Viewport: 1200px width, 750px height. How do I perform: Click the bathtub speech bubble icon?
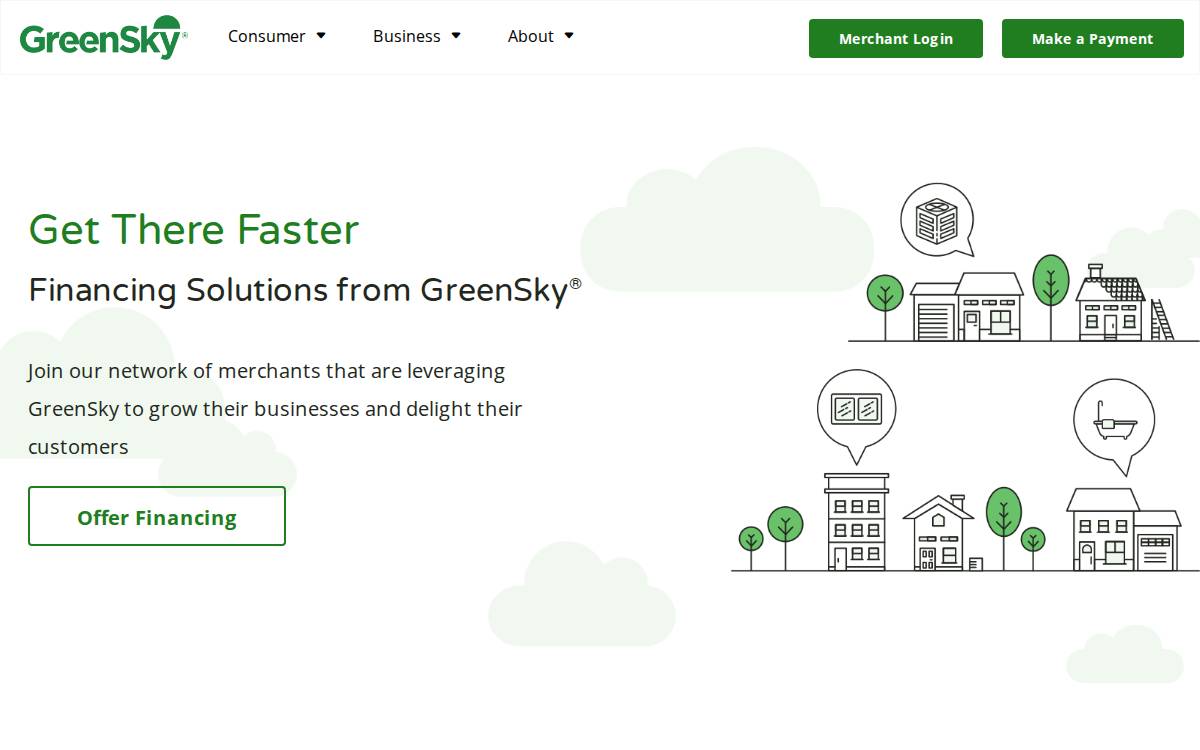[1114, 425]
